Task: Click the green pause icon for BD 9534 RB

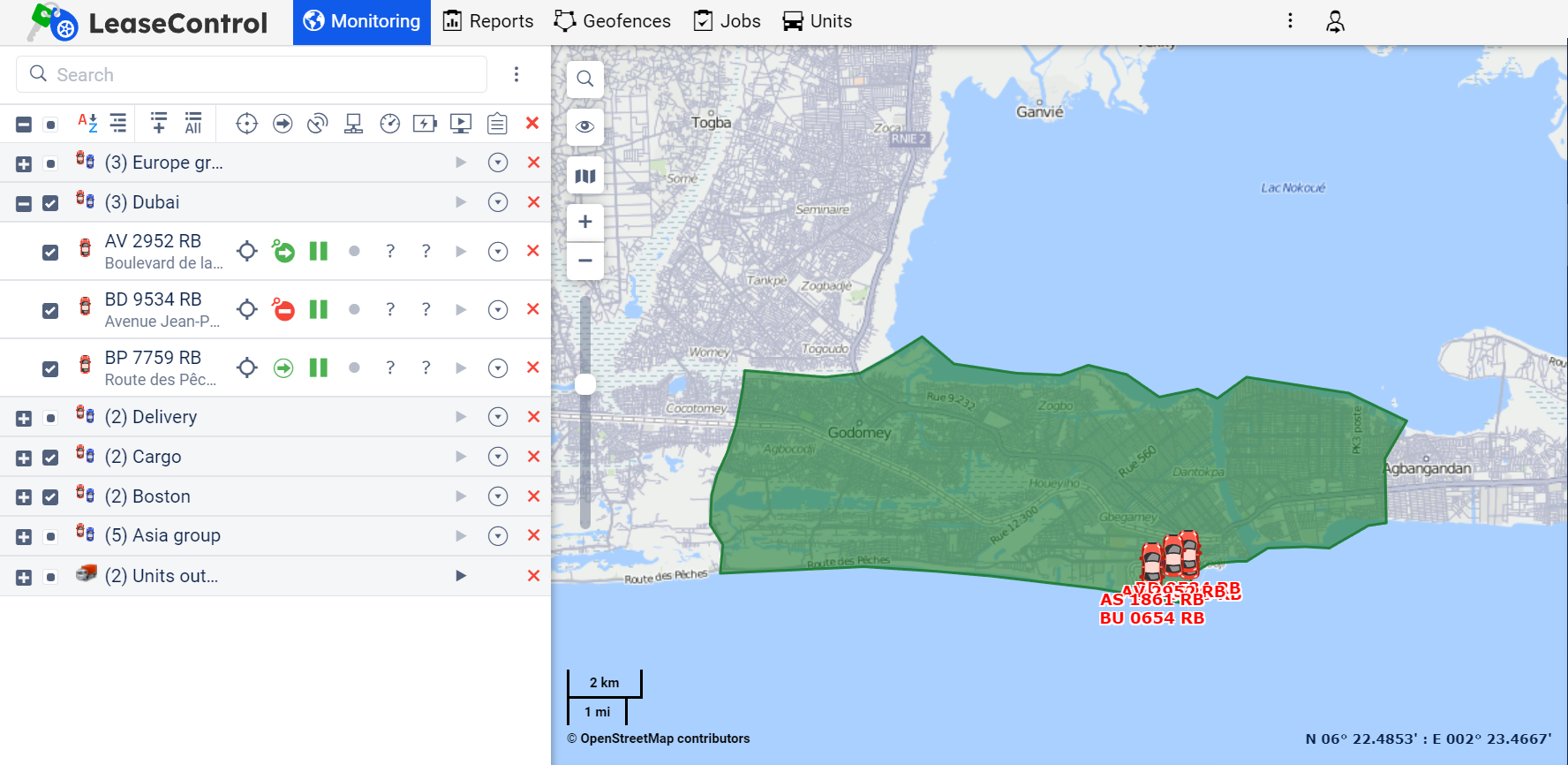Action: 319,309
